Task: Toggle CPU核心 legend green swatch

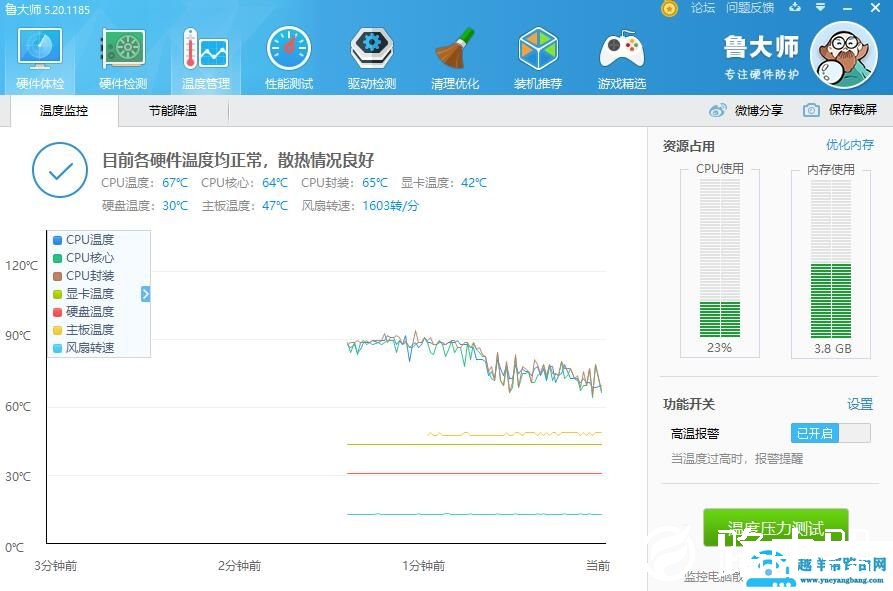Action: tap(57, 258)
